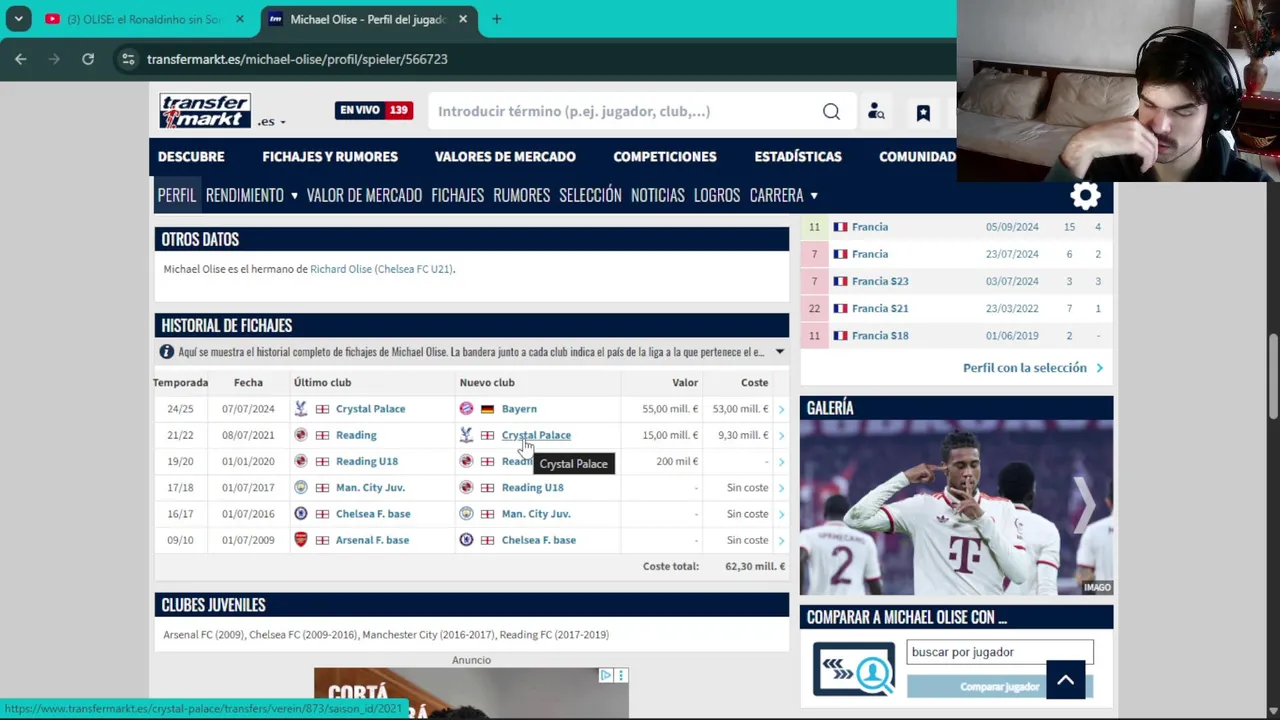Open the RUMORES tab

coord(522,195)
